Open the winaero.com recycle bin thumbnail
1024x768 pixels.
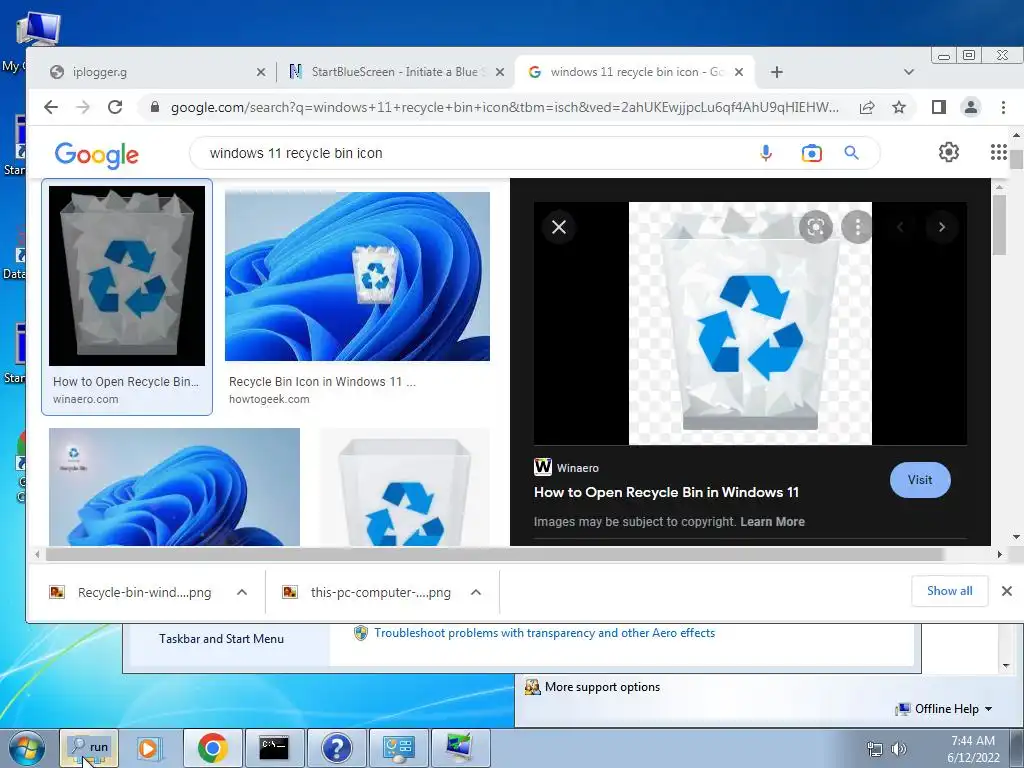coord(127,276)
